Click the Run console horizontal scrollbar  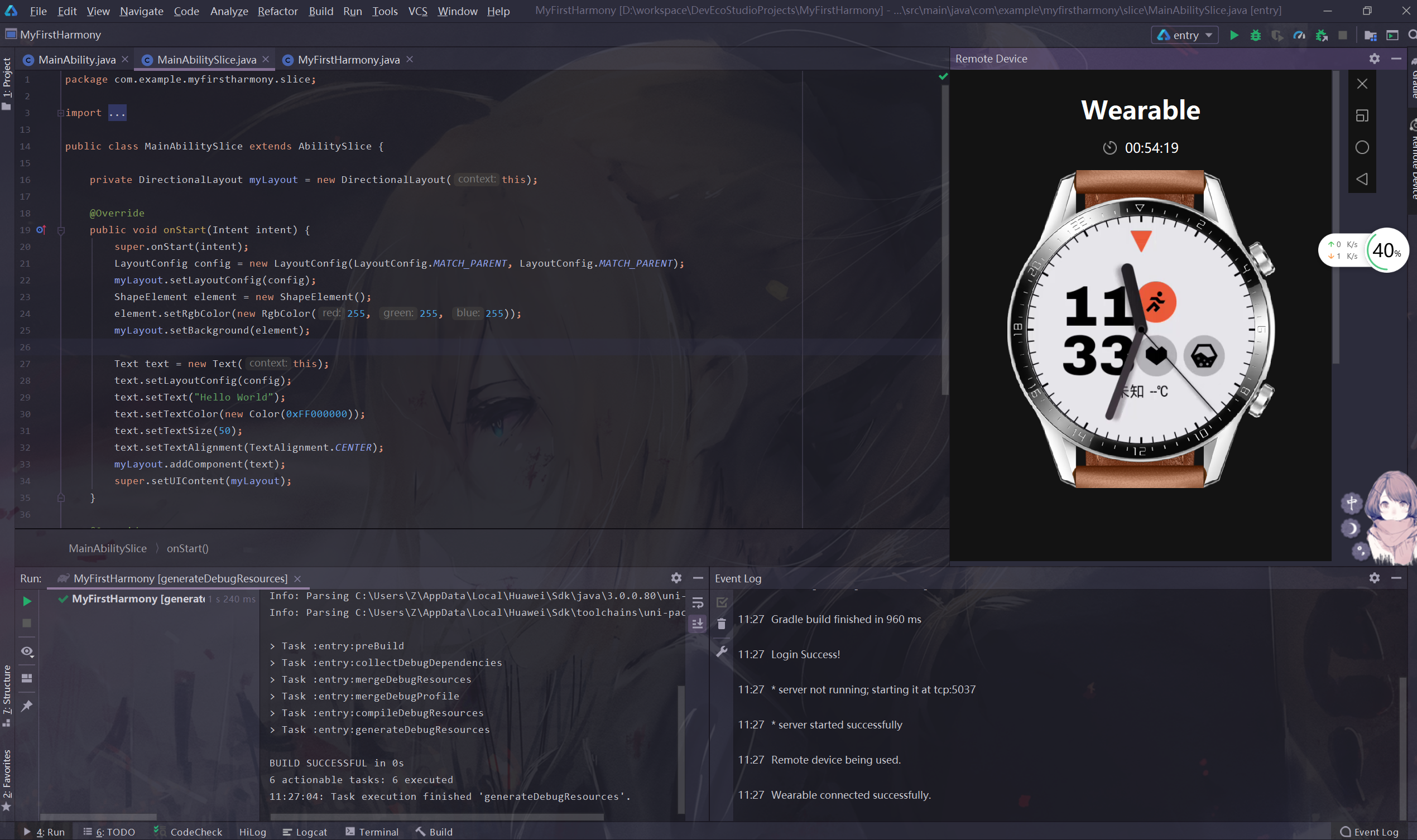pyautogui.click(x=436, y=817)
